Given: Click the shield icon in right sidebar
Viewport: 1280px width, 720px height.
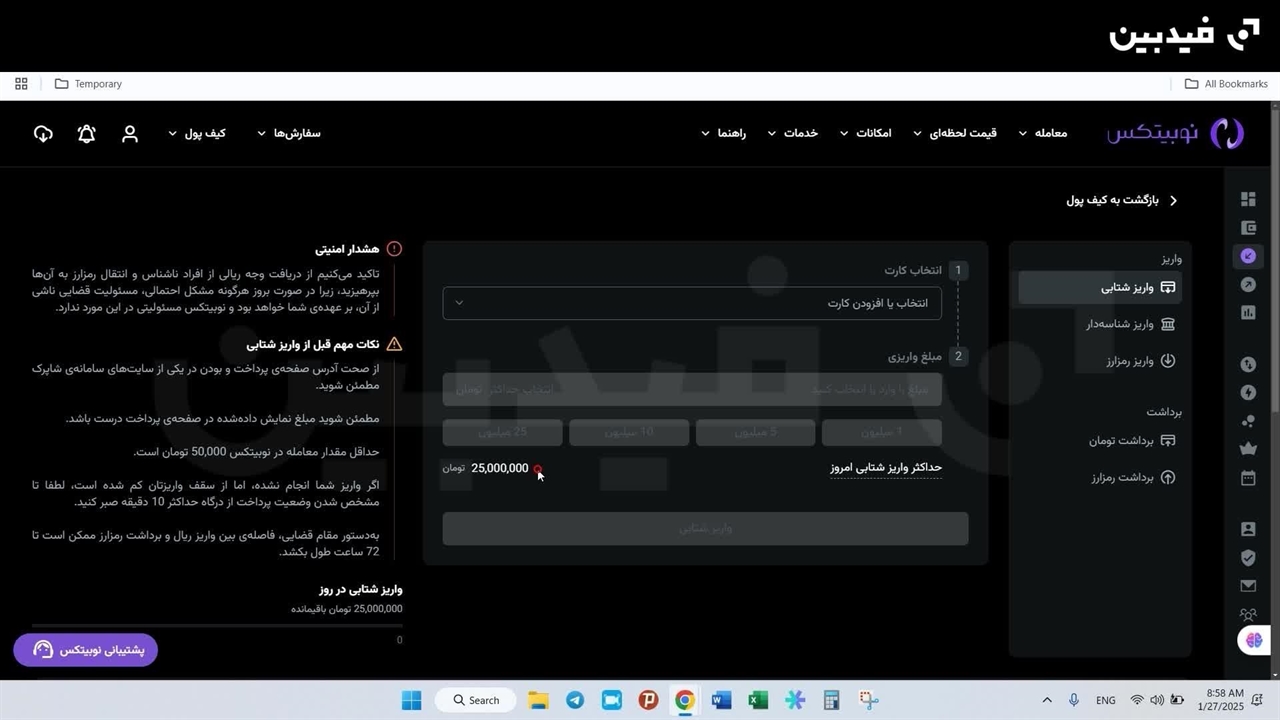Looking at the screenshot, I should pyautogui.click(x=1247, y=558).
